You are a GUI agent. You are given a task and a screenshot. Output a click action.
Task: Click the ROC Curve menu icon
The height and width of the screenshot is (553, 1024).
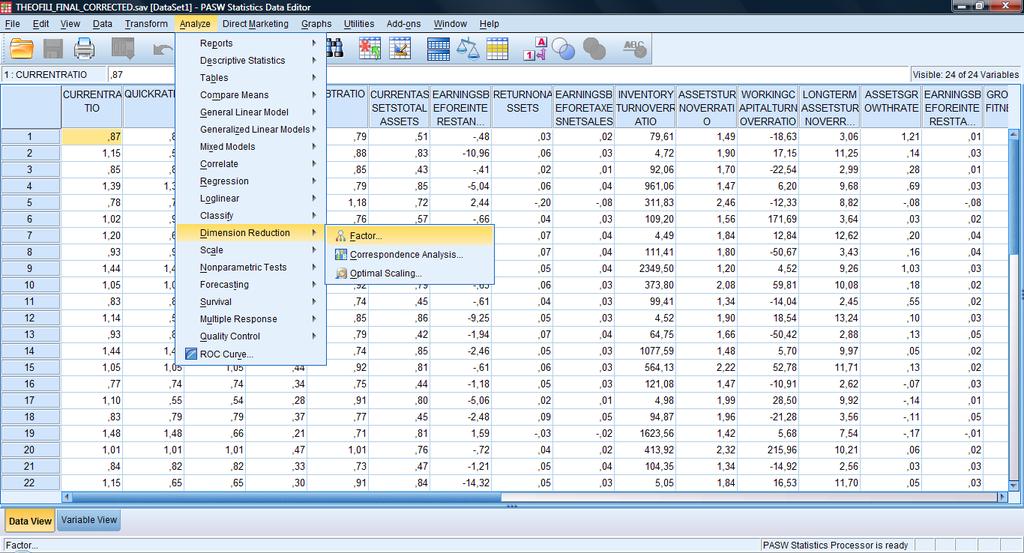point(191,354)
